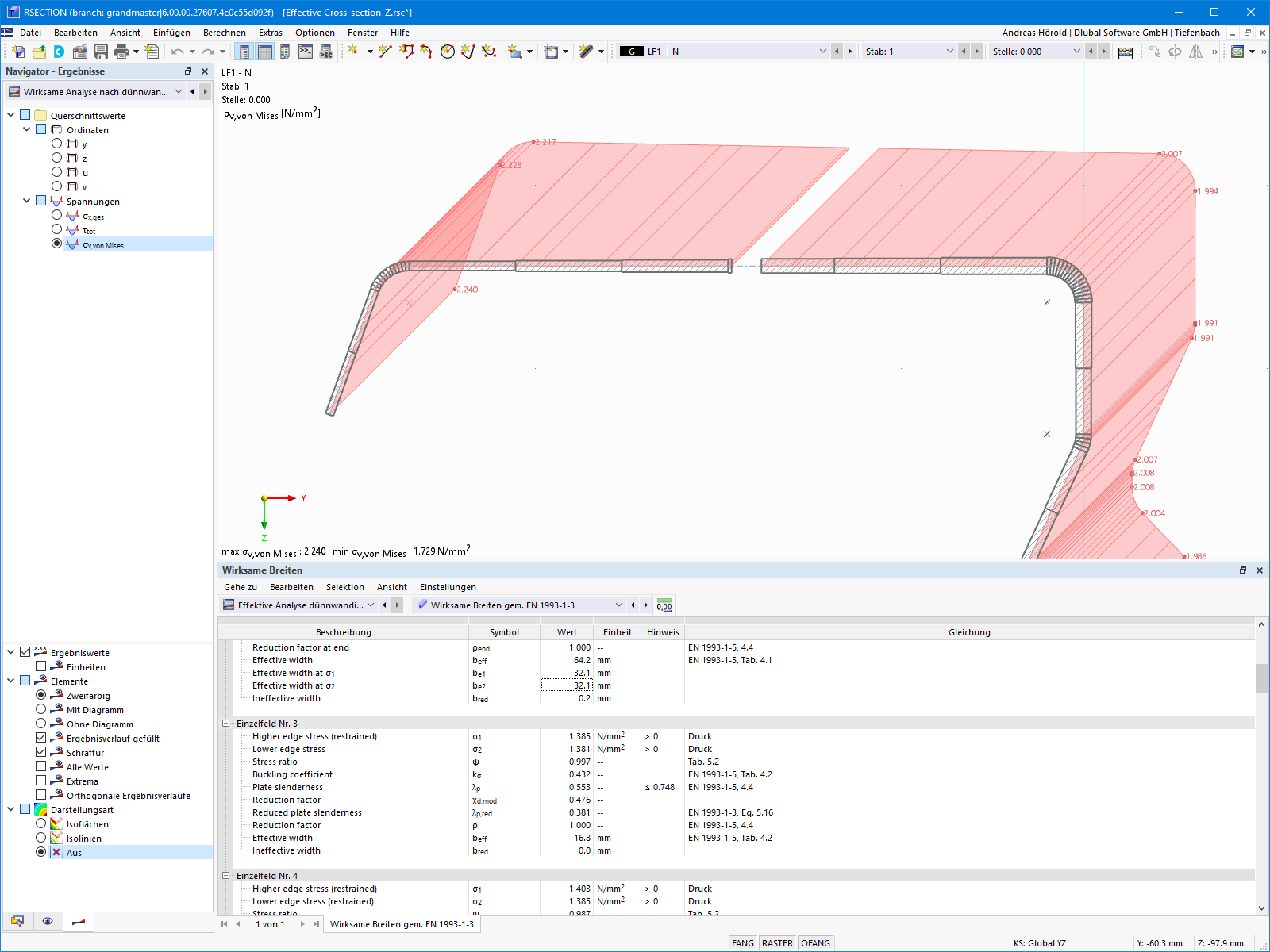Click the 0,00 decimal places icon
Viewport: 1270px width, 952px height.
click(x=664, y=605)
